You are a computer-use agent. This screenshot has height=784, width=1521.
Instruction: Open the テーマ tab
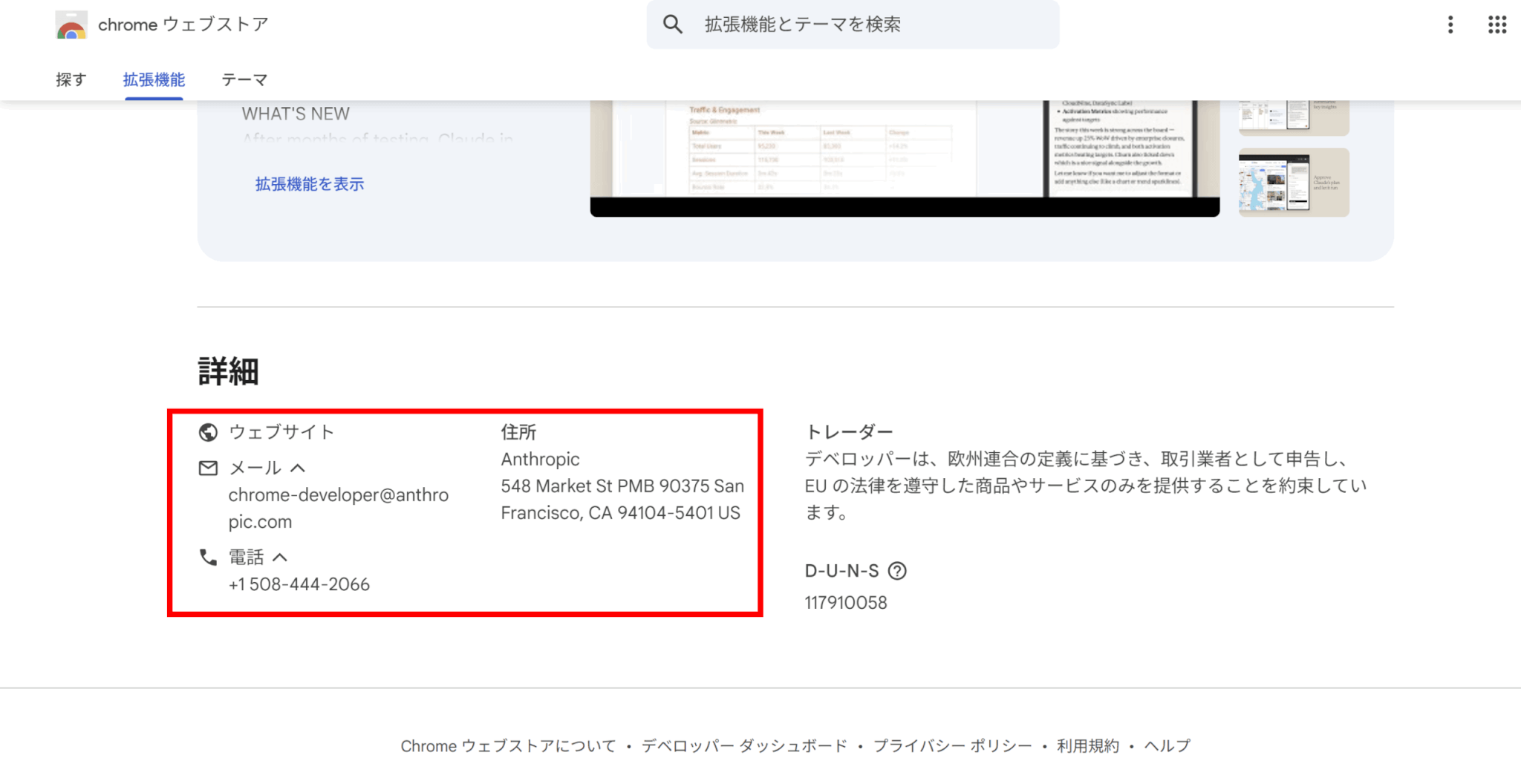coord(244,79)
